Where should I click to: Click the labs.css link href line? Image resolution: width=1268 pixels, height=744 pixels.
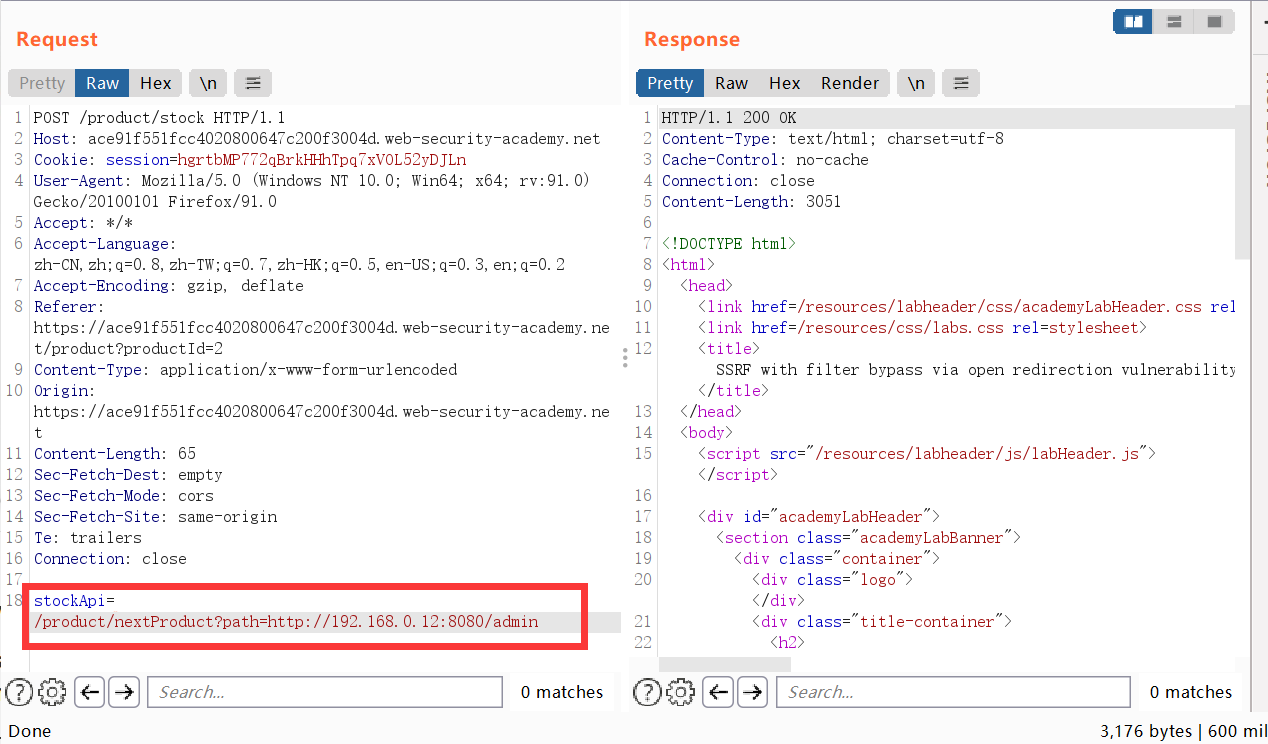click(921, 328)
